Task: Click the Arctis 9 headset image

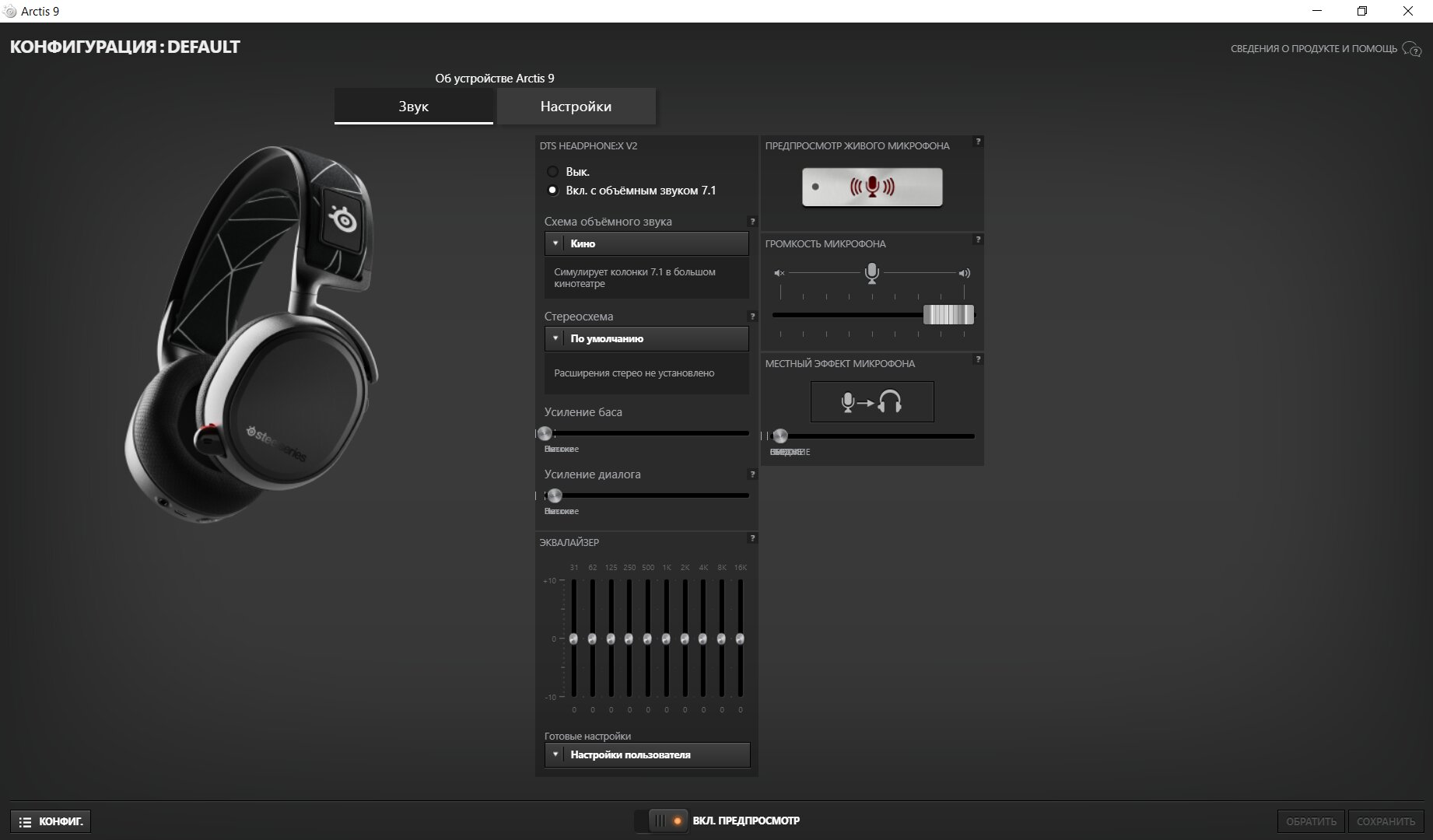Action: [x=253, y=334]
